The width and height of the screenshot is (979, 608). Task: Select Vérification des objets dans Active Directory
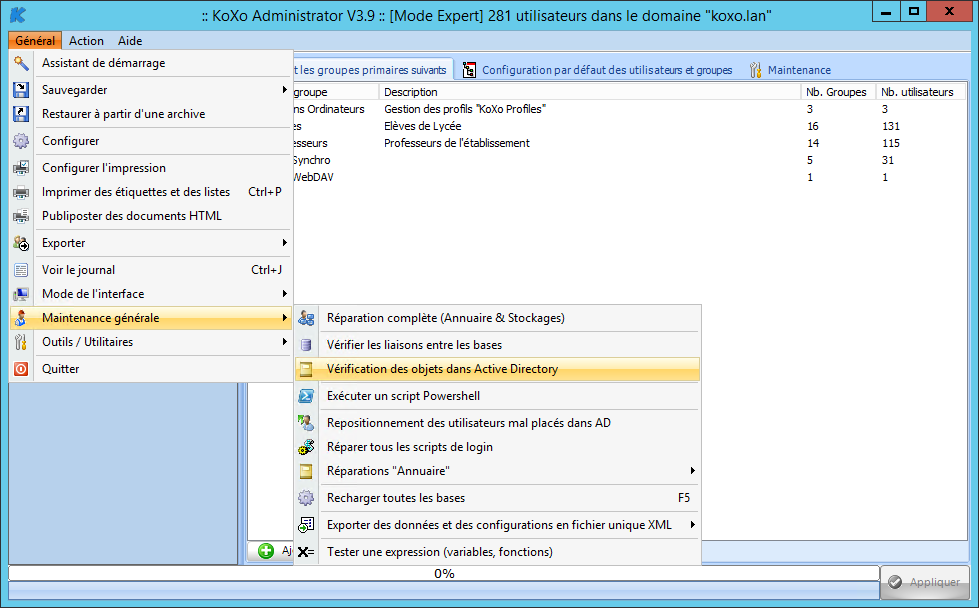click(497, 369)
